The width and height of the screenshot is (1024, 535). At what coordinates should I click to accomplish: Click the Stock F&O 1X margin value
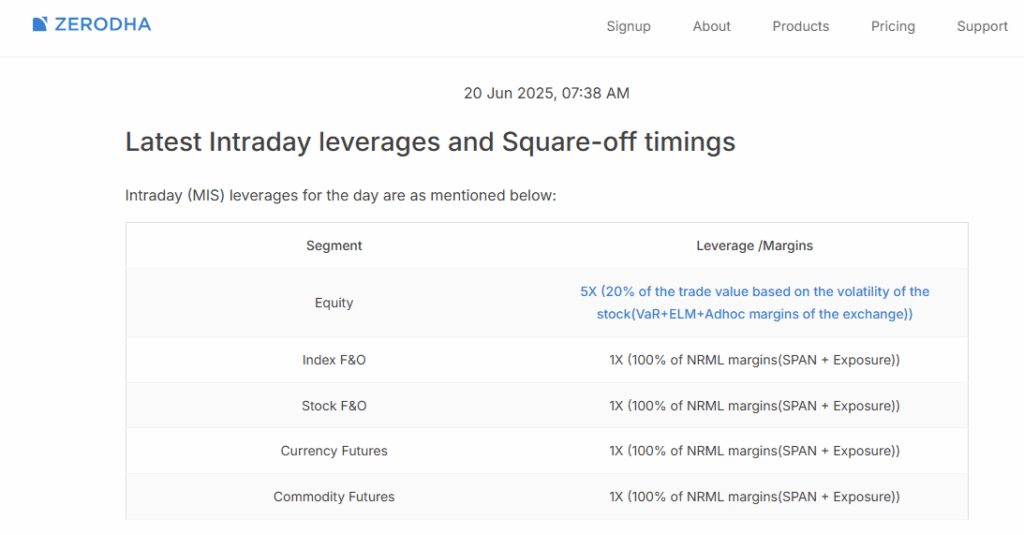click(754, 406)
